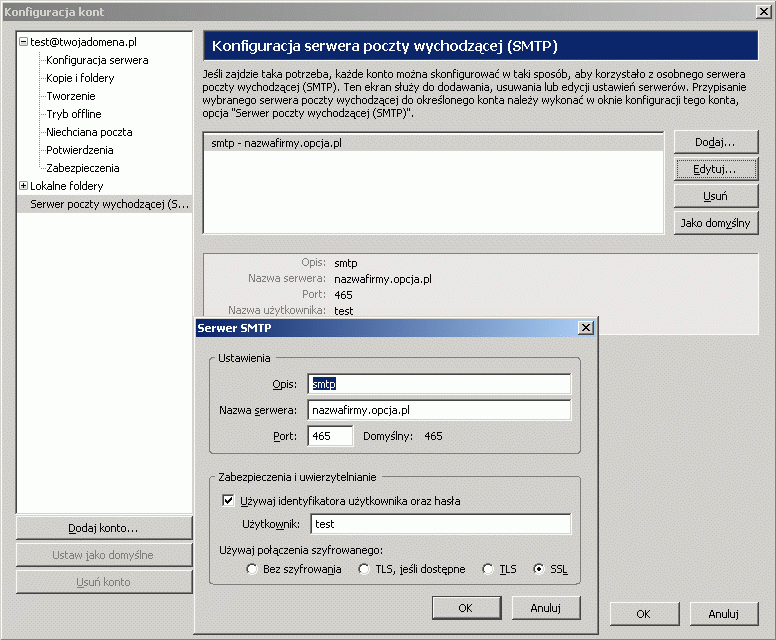
Task: Select Lokalne foldery tree item
Action: [x=67, y=186]
